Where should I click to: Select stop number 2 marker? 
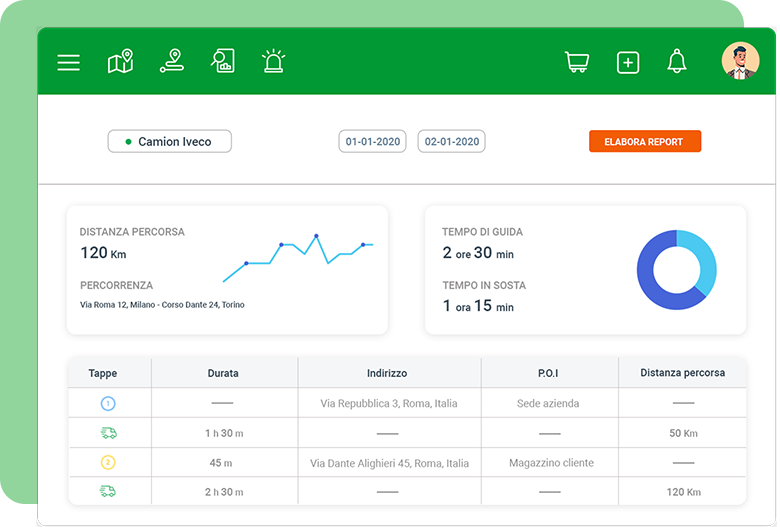[x=108, y=462]
